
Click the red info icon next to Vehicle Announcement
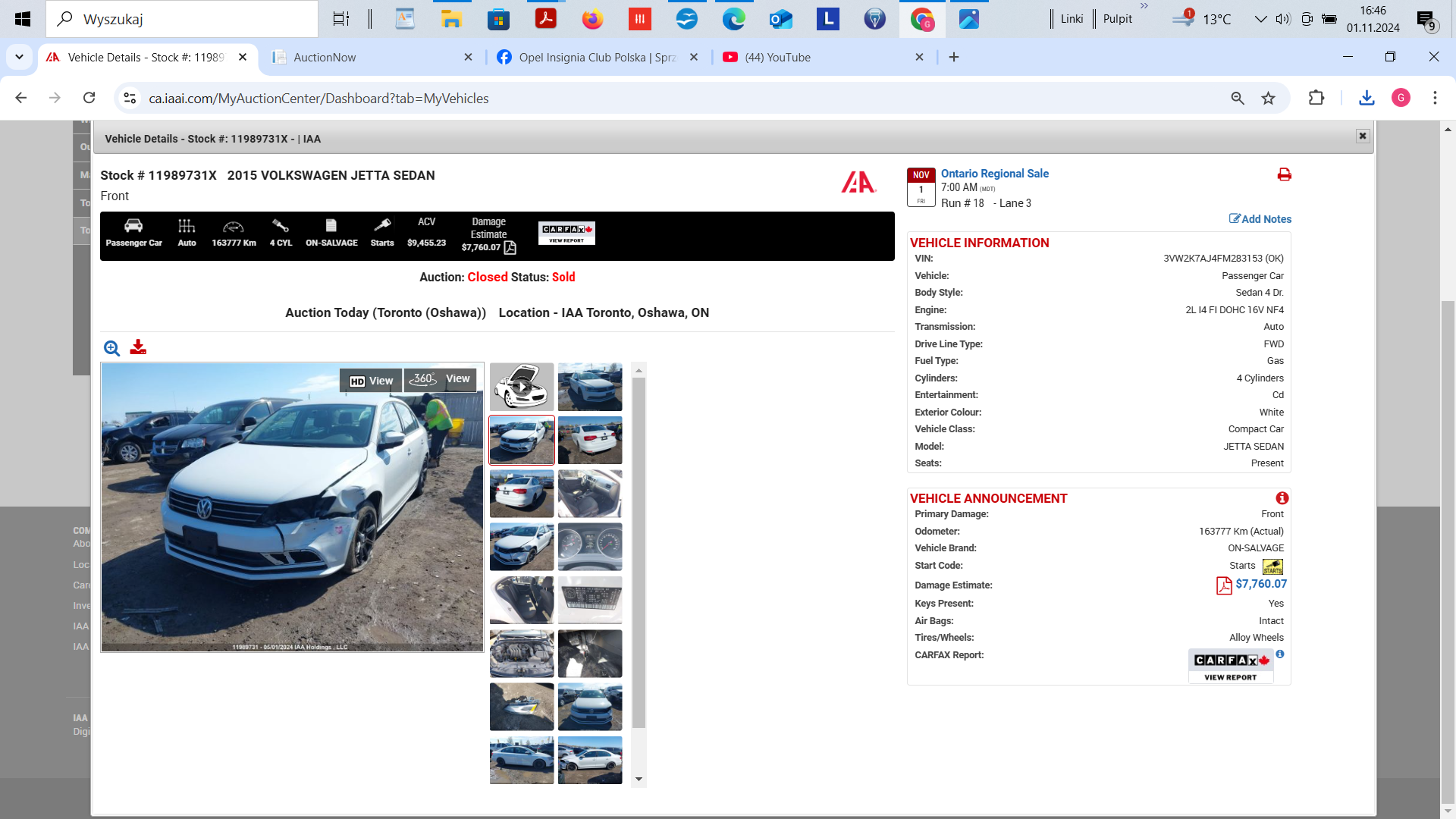tap(1282, 498)
